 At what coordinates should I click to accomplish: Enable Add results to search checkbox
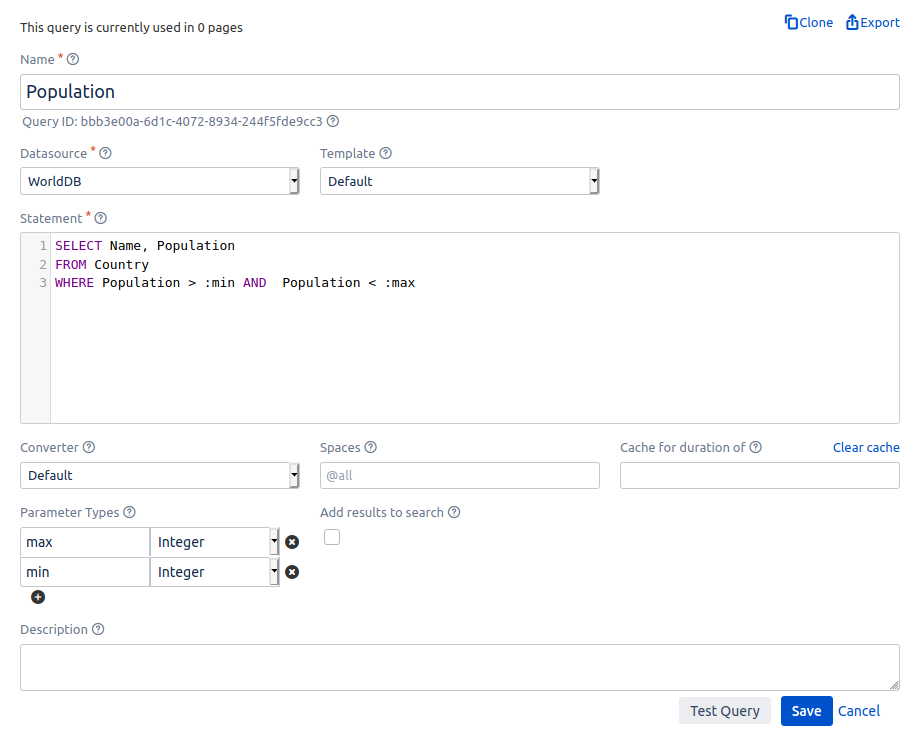(332, 537)
